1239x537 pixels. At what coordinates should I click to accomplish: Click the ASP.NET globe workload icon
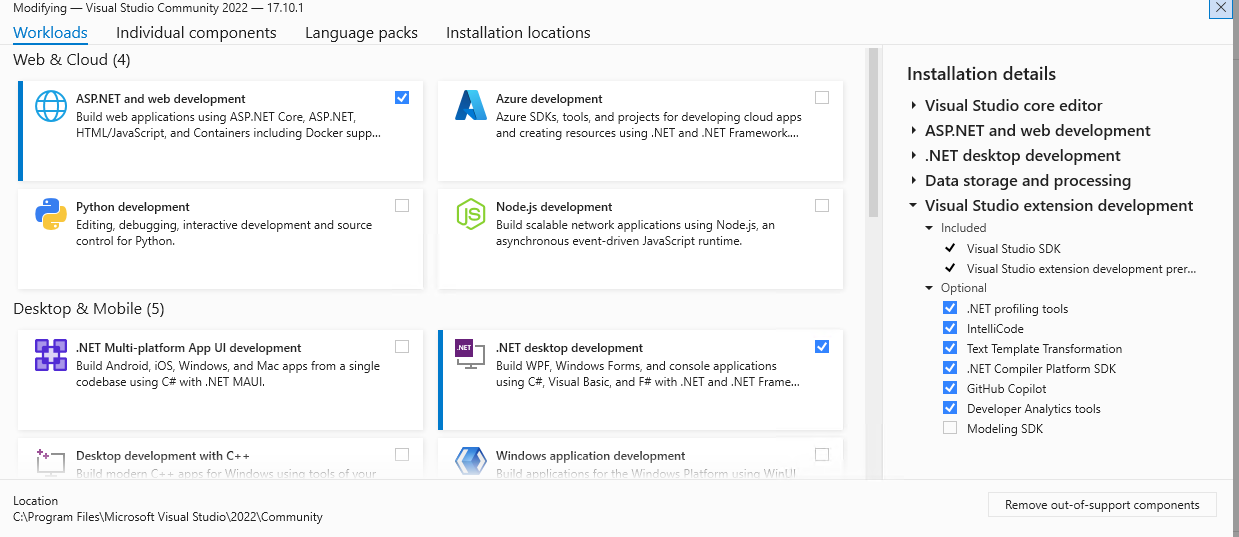51,105
